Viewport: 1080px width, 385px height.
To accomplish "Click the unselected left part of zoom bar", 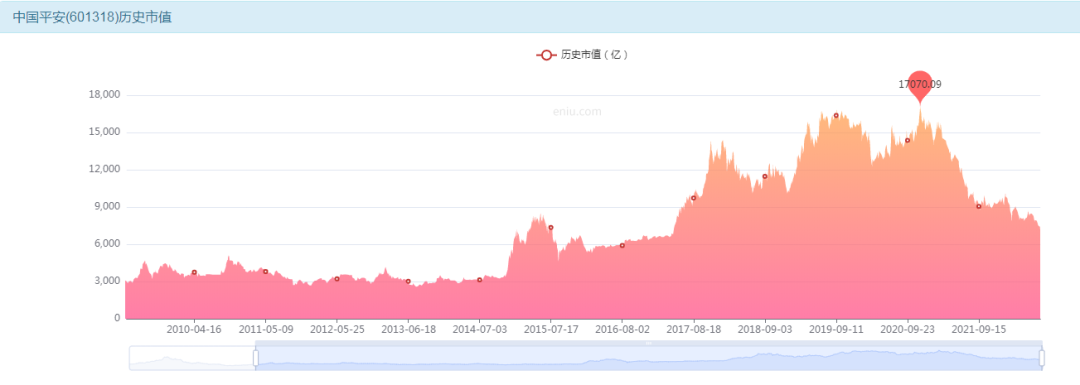I will [x=191, y=358].
